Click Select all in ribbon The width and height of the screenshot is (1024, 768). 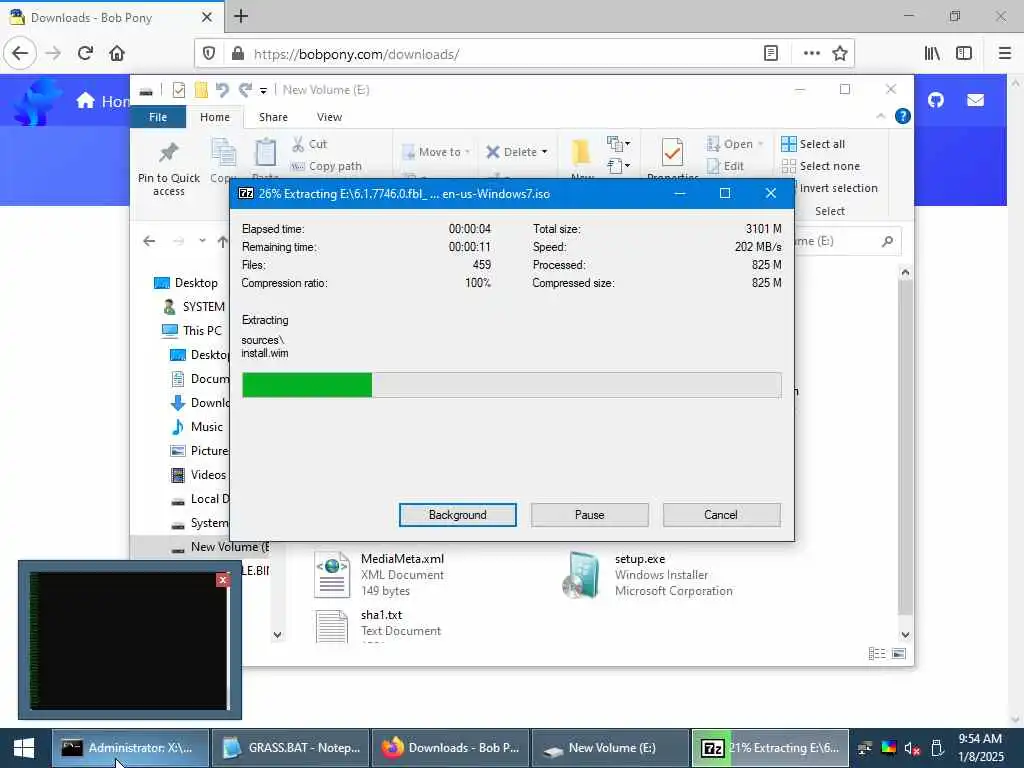tap(813, 144)
